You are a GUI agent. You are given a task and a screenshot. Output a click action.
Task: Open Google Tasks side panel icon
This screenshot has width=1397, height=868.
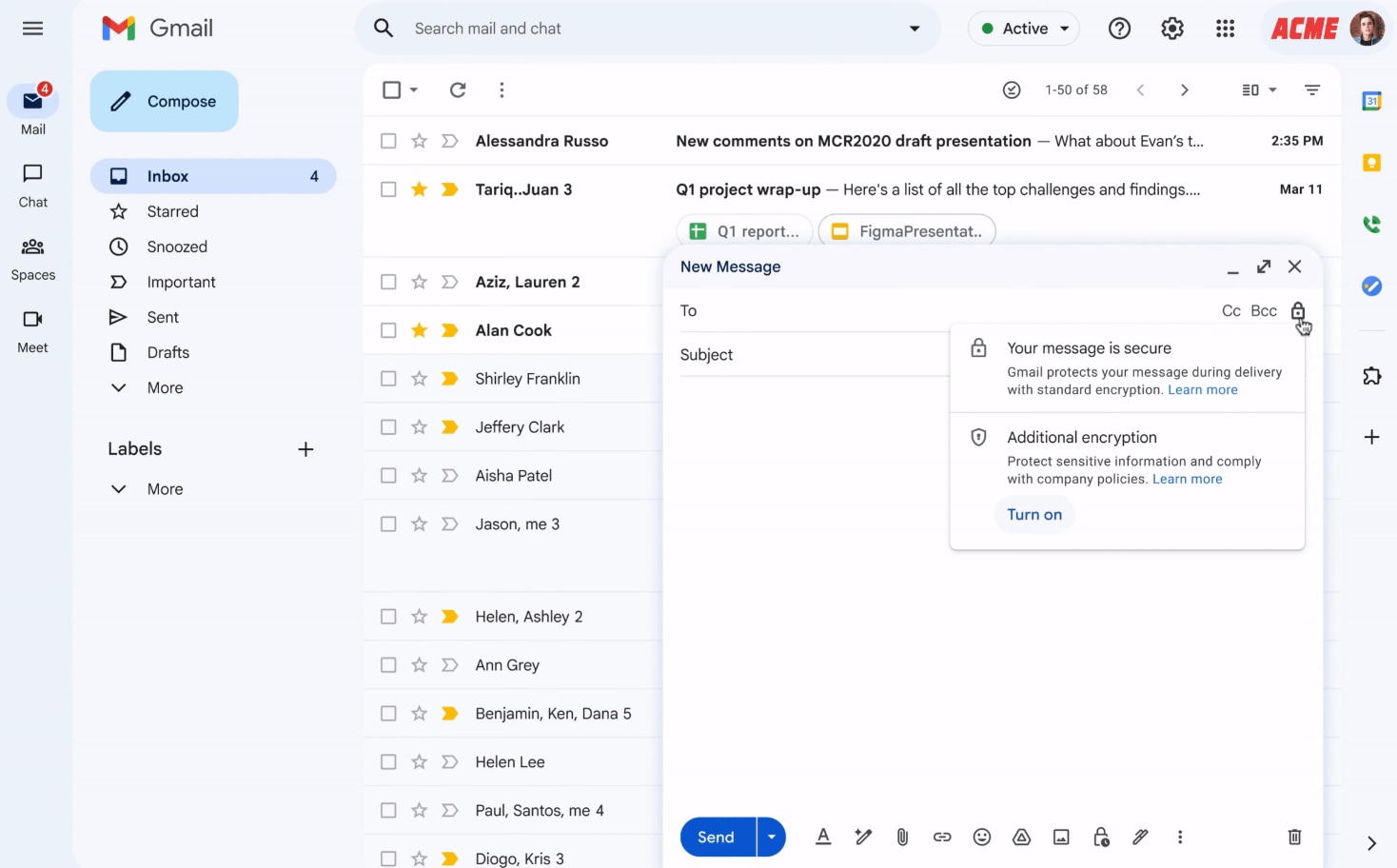1371,286
